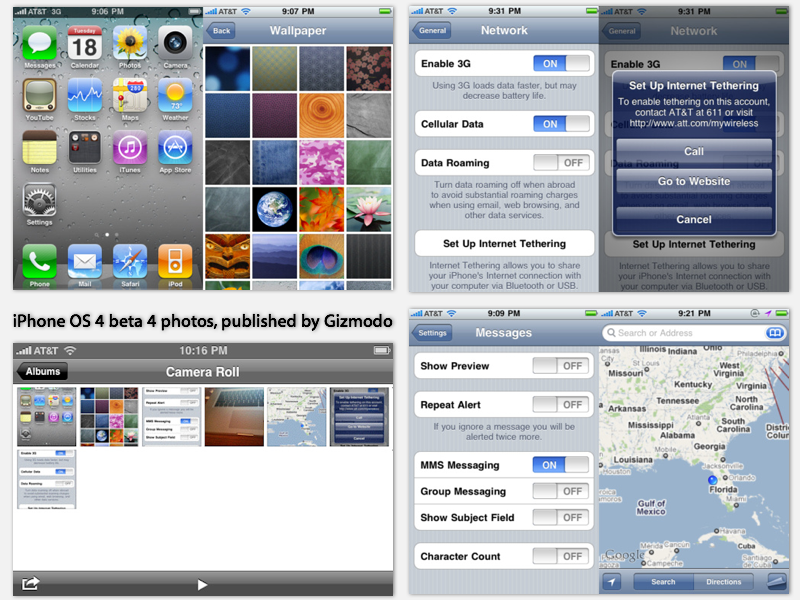Launch Safari from the dock
This screenshot has width=800, height=600.
[x=130, y=261]
